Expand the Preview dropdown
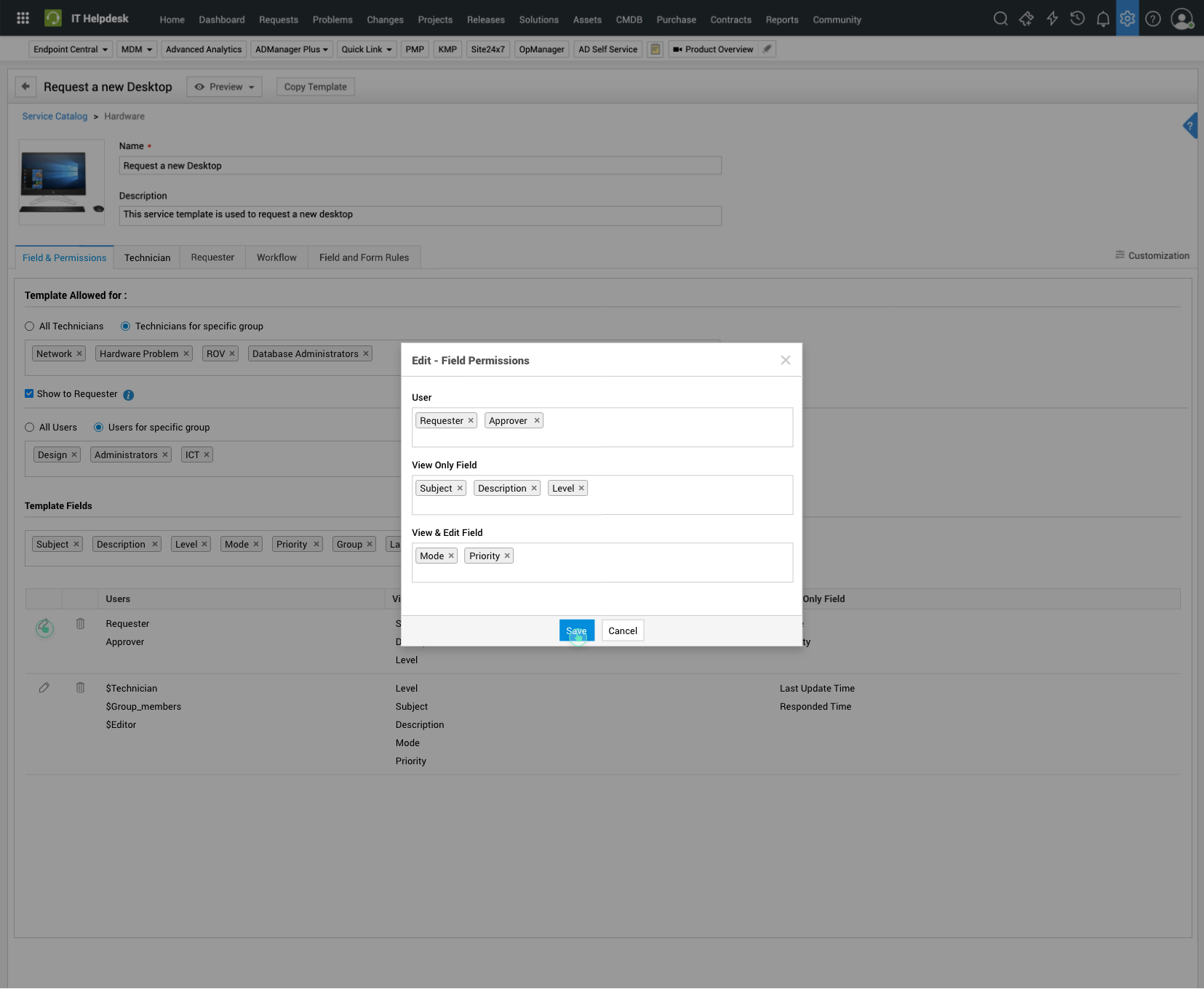The width and height of the screenshot is (1204, 989). tap(224, 87)
